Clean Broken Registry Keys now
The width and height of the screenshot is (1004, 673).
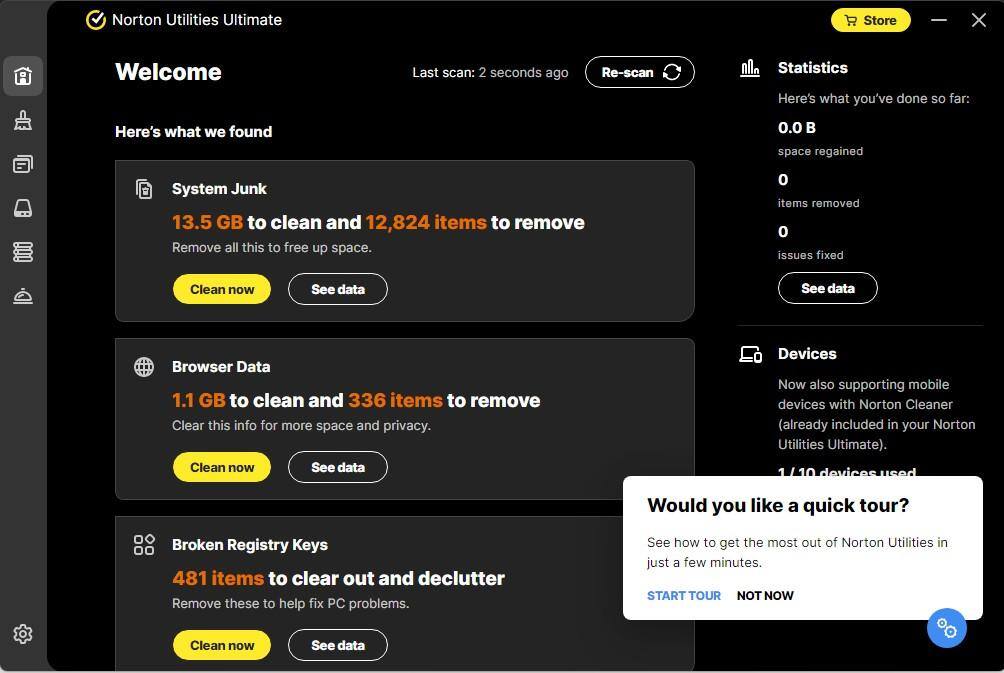click(222, 645)
